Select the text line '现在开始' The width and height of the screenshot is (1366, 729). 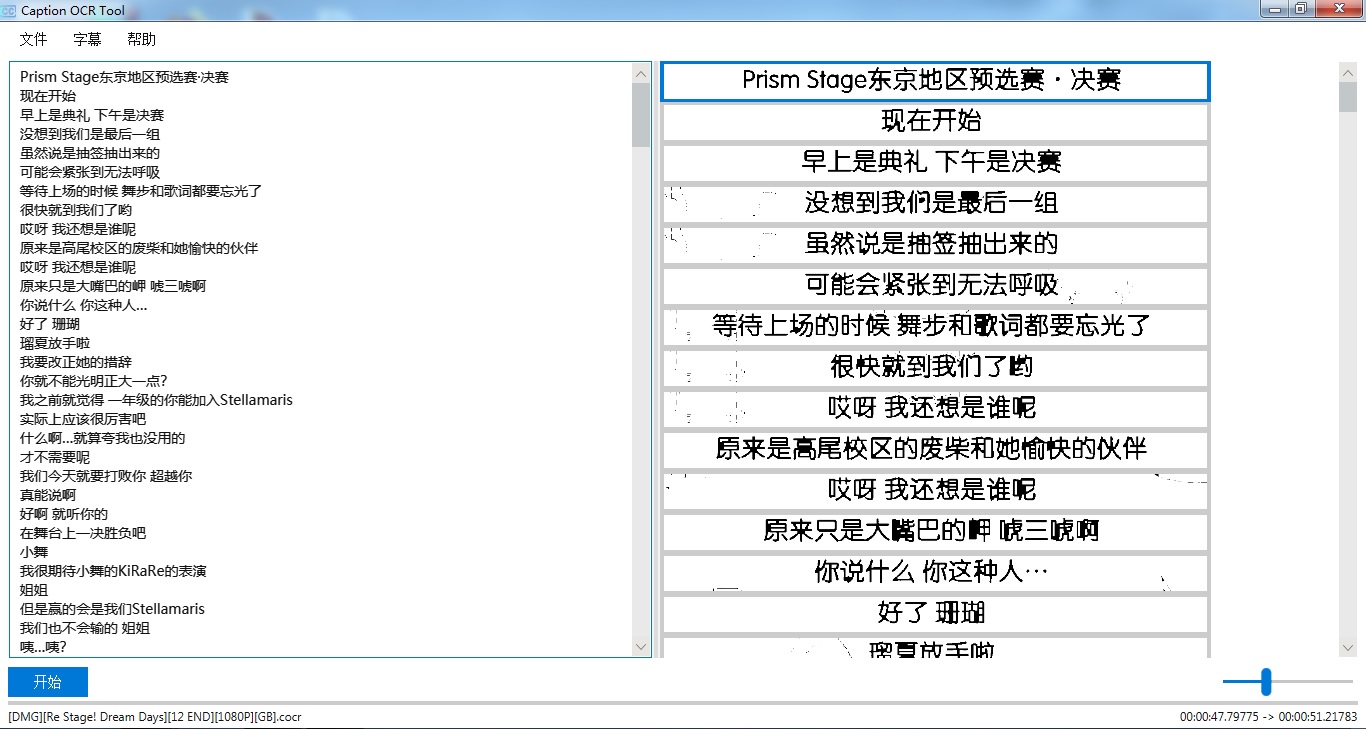tap(48, 96)
